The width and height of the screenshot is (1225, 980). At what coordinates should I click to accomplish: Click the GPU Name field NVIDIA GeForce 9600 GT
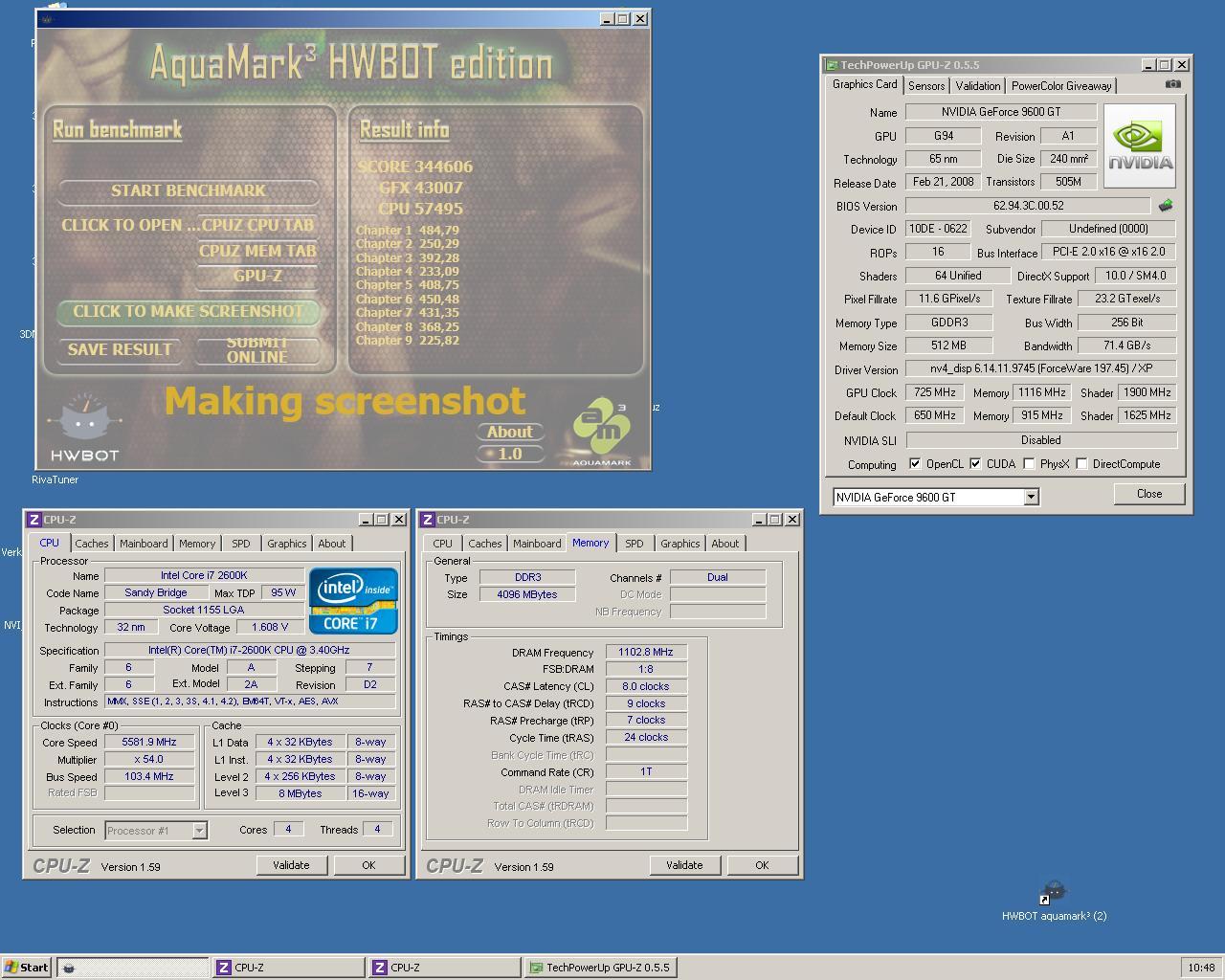(1001, 112)
